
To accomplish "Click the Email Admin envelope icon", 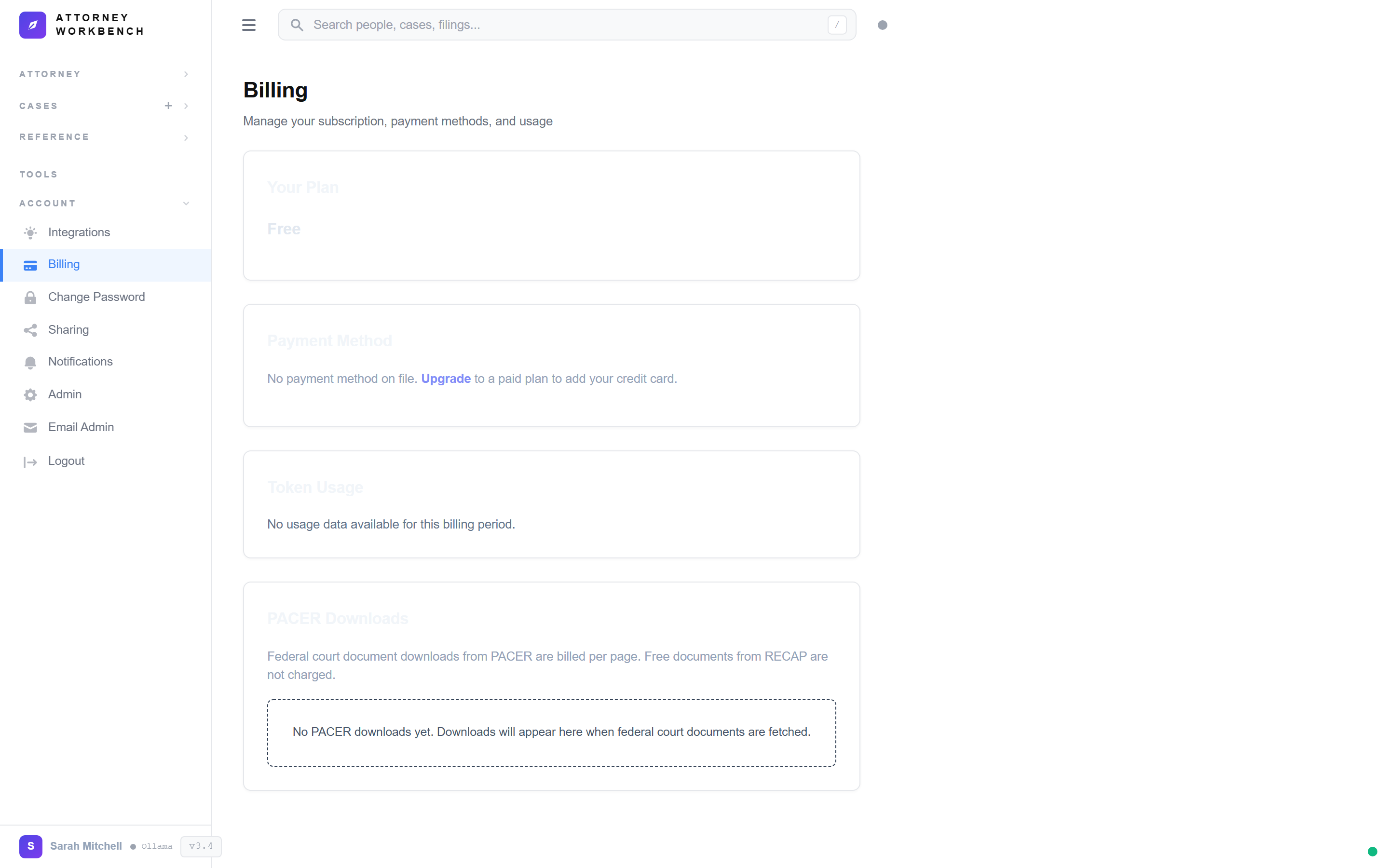I will pyautogui.click(x=30, y=428).
